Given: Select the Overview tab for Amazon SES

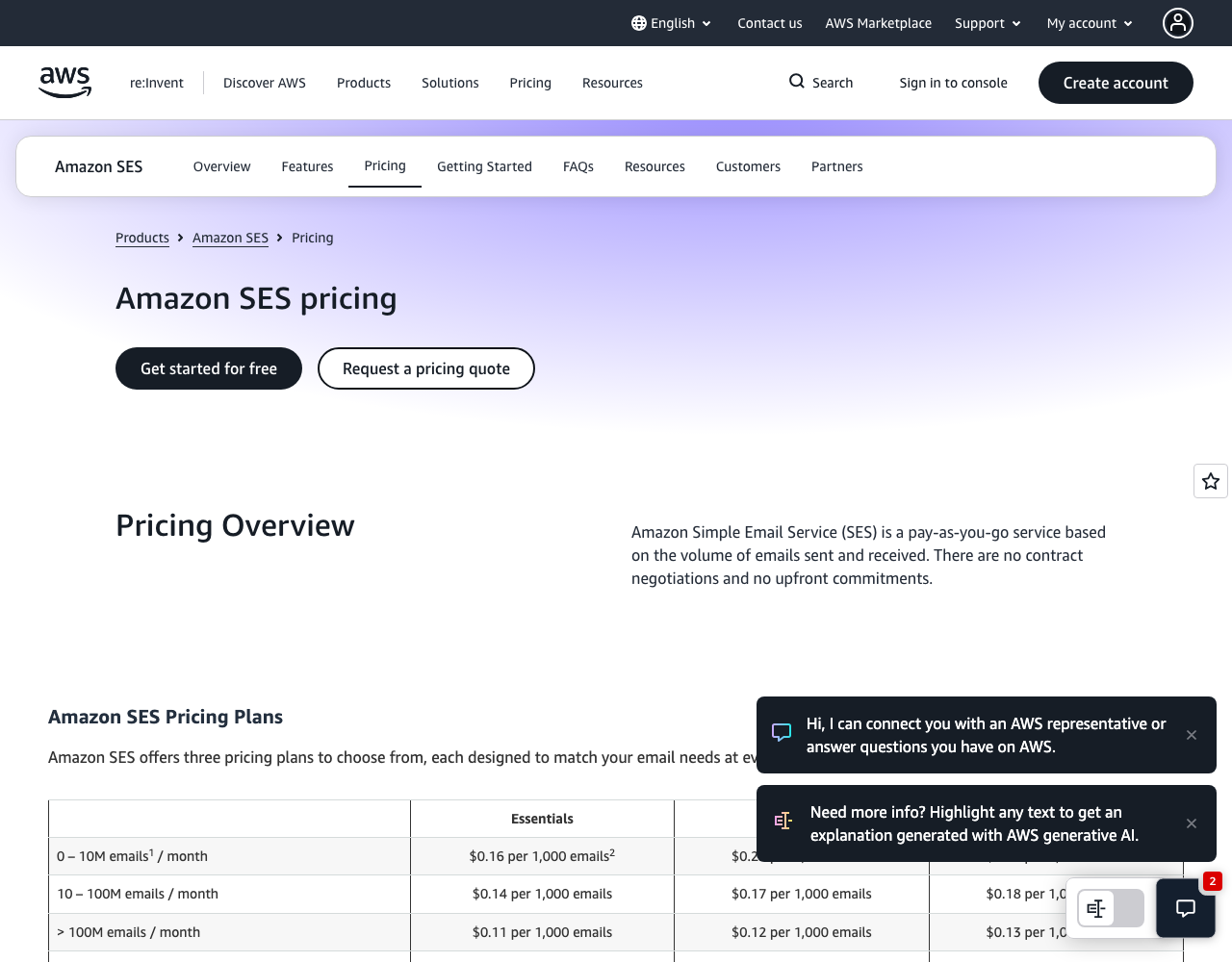Looking at the screenshot, I should click(221, 166).
